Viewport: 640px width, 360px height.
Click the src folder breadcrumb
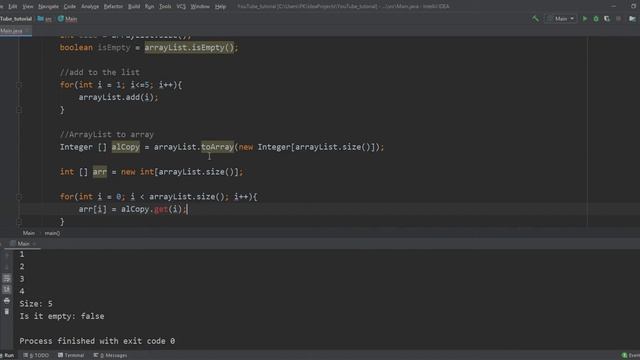click(44, 19)
